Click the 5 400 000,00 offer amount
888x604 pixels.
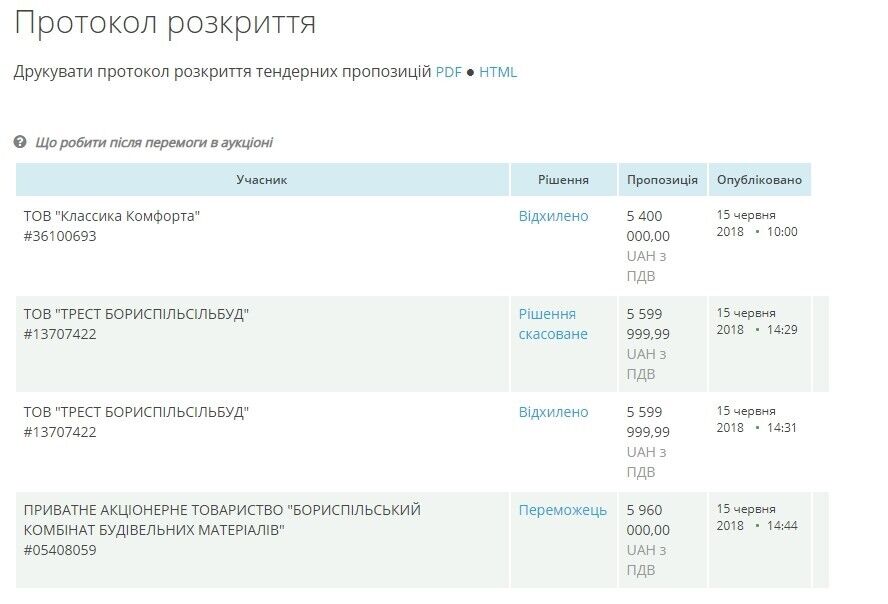(648, 226)
